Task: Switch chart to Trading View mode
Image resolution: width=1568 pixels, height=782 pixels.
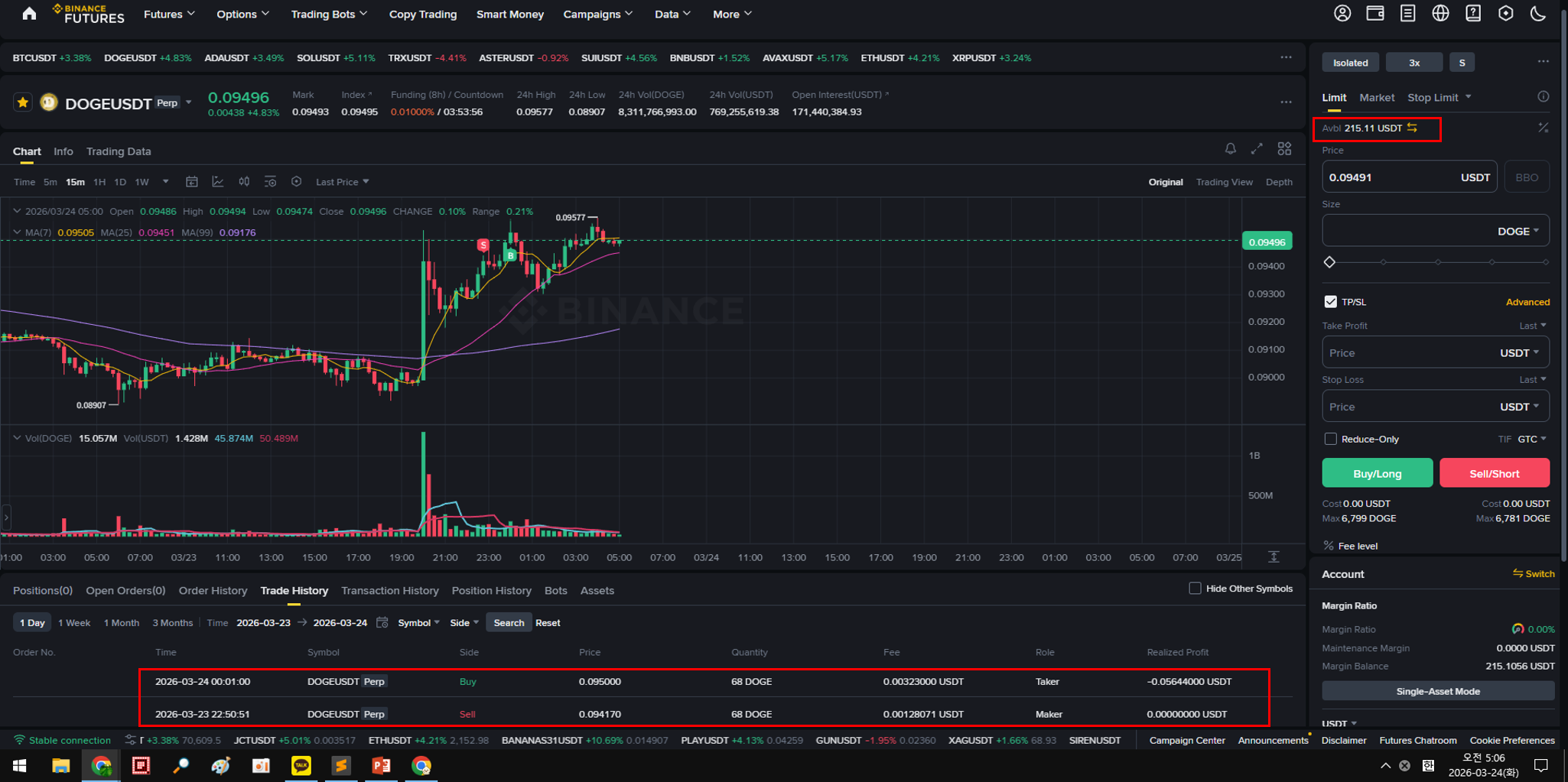Action: tap(1224, 182)
